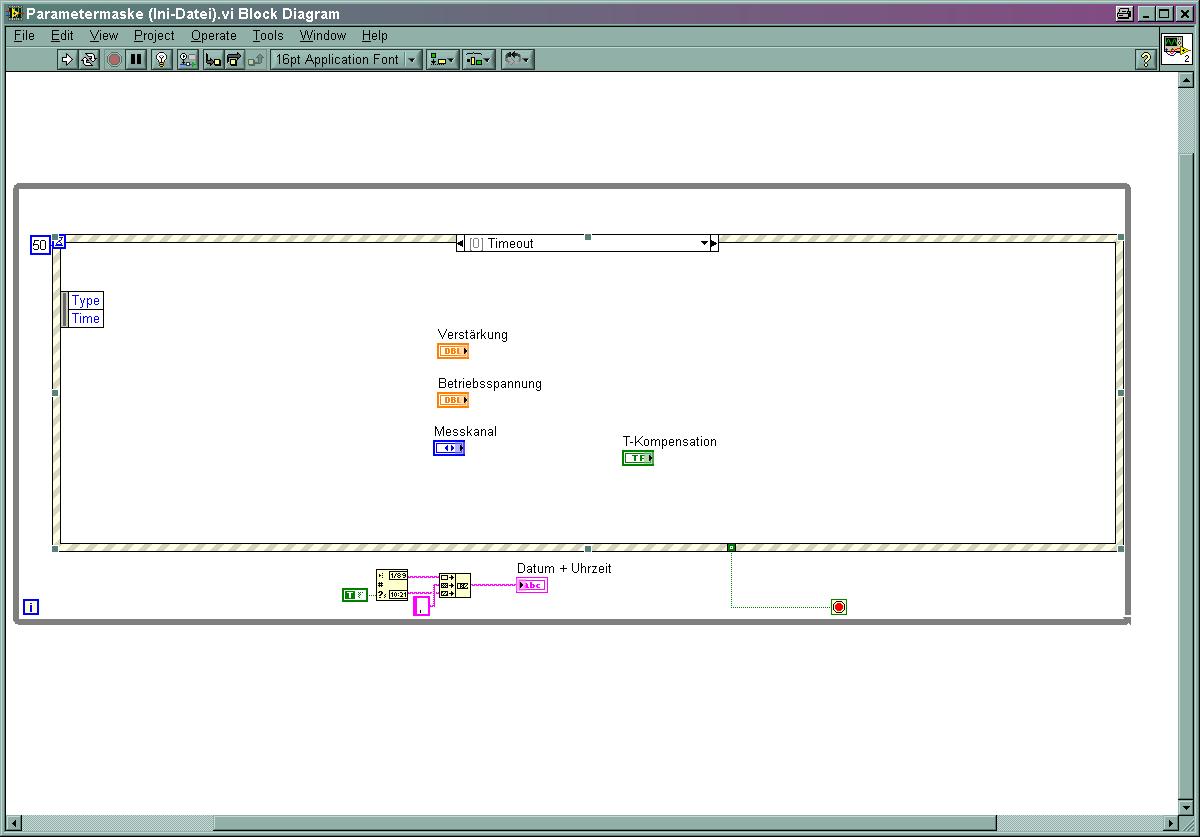Click the Verstärkung label
This screenshot has height=837, width=1200.
(472, 334)
